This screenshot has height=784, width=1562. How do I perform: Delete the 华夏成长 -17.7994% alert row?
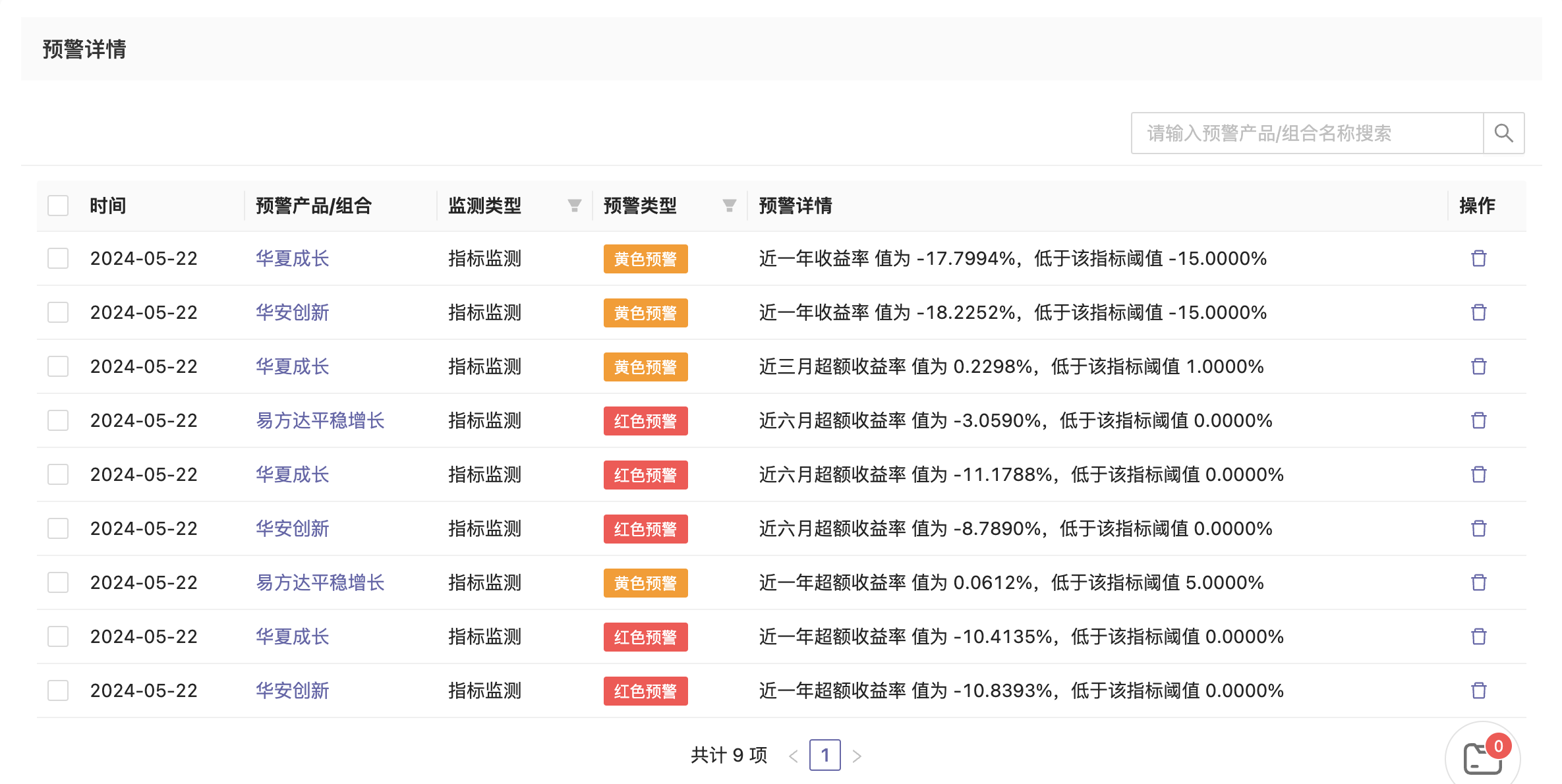[1478, 258]
